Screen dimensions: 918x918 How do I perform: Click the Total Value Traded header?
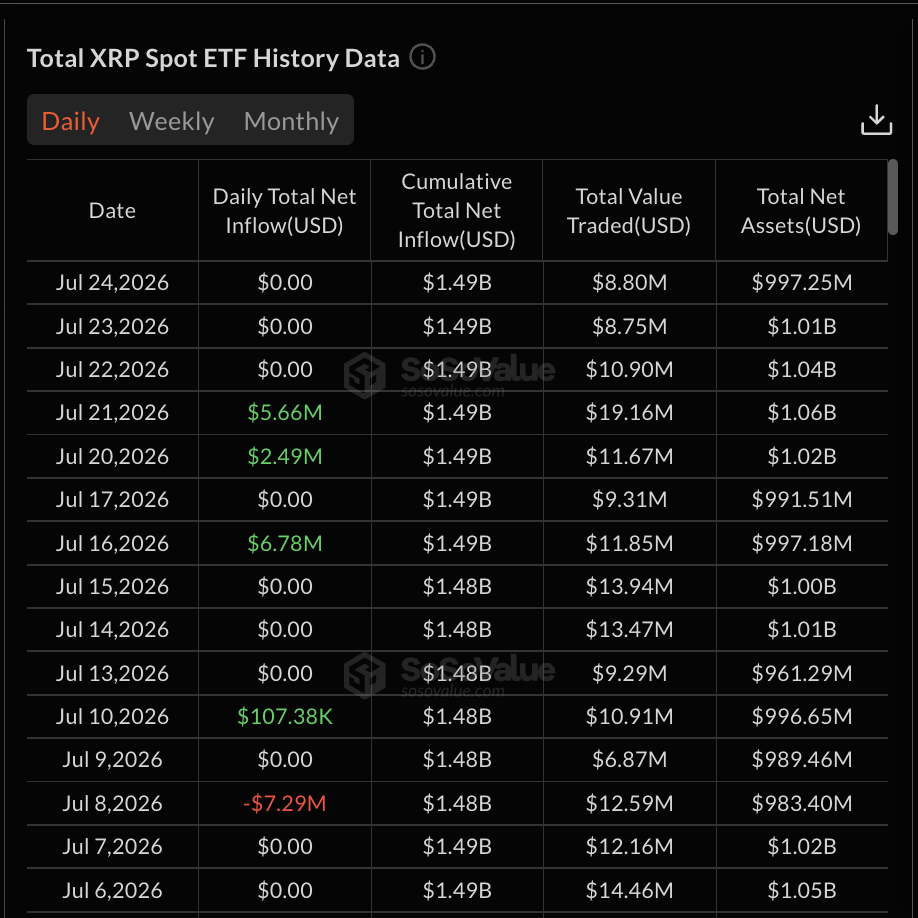629,211
